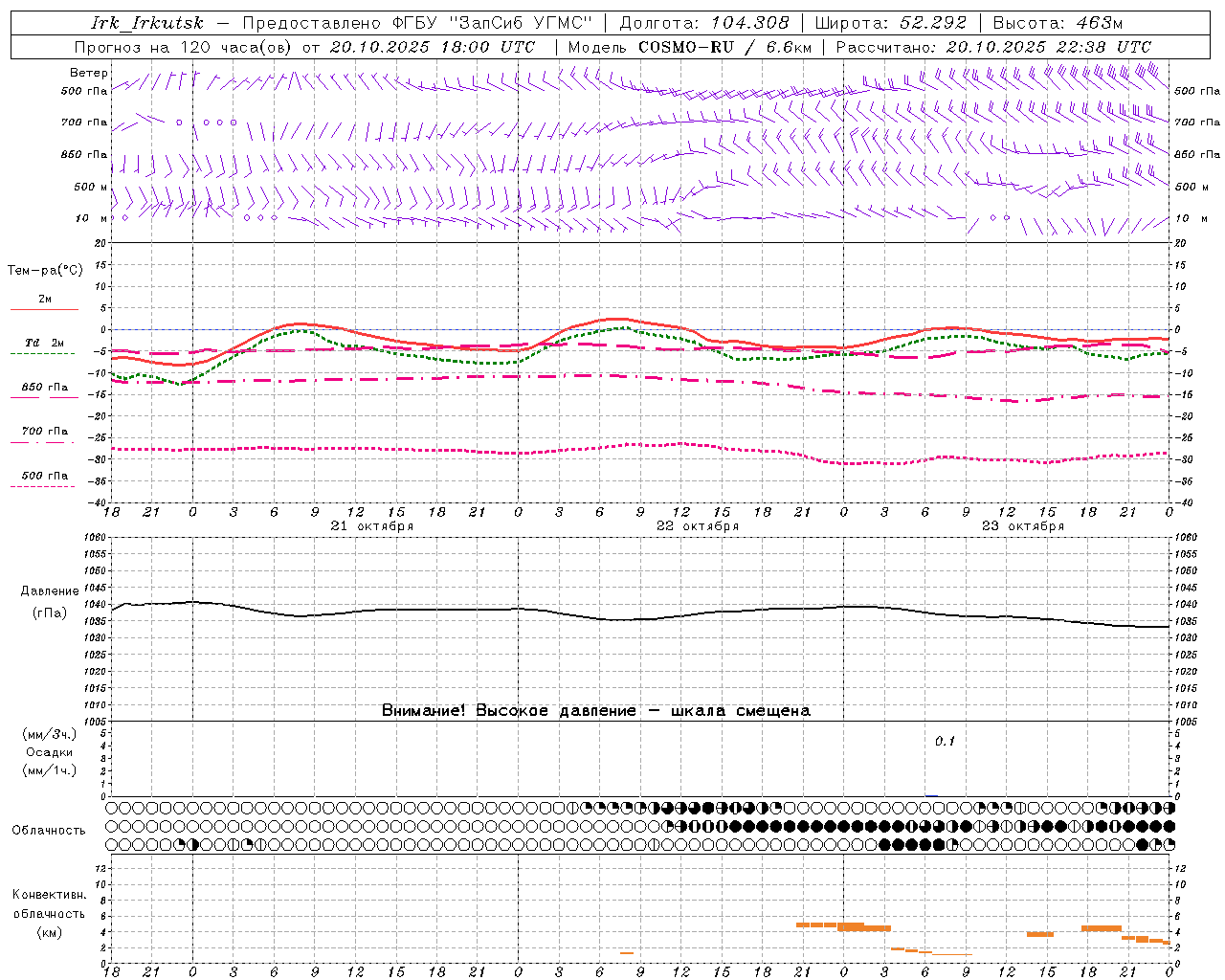Click the blue dashed Td 2м legend line

tap(43, 353)
